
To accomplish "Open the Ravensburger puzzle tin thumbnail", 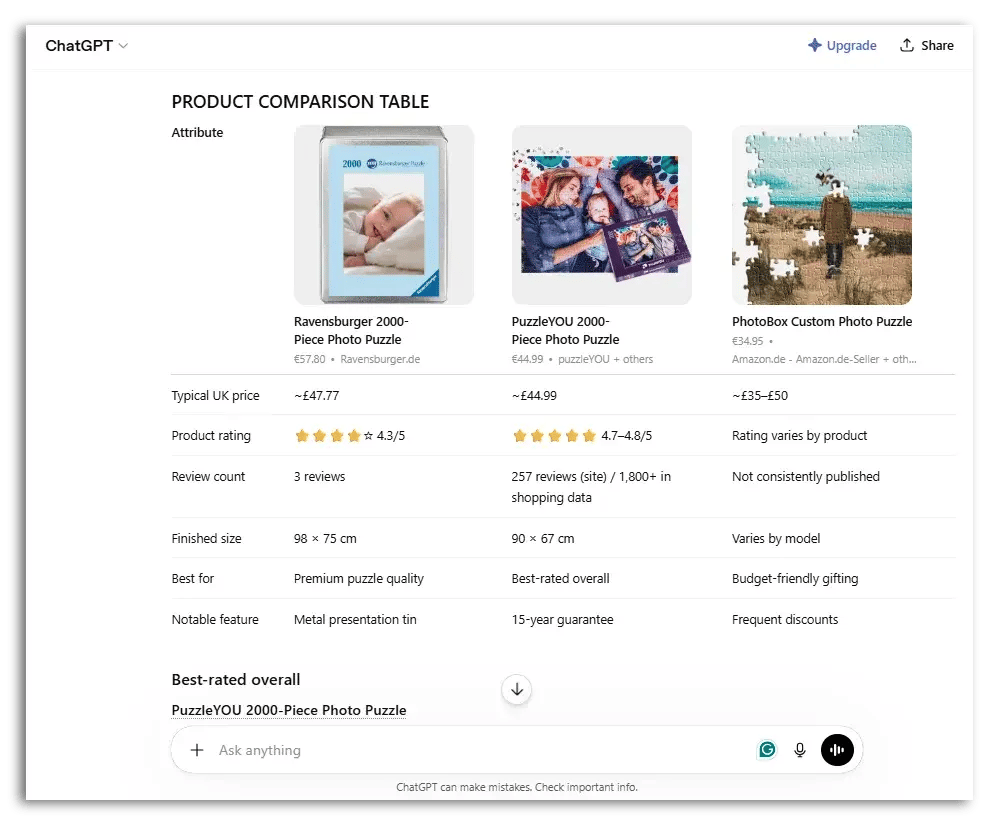I will click(384, 215).
